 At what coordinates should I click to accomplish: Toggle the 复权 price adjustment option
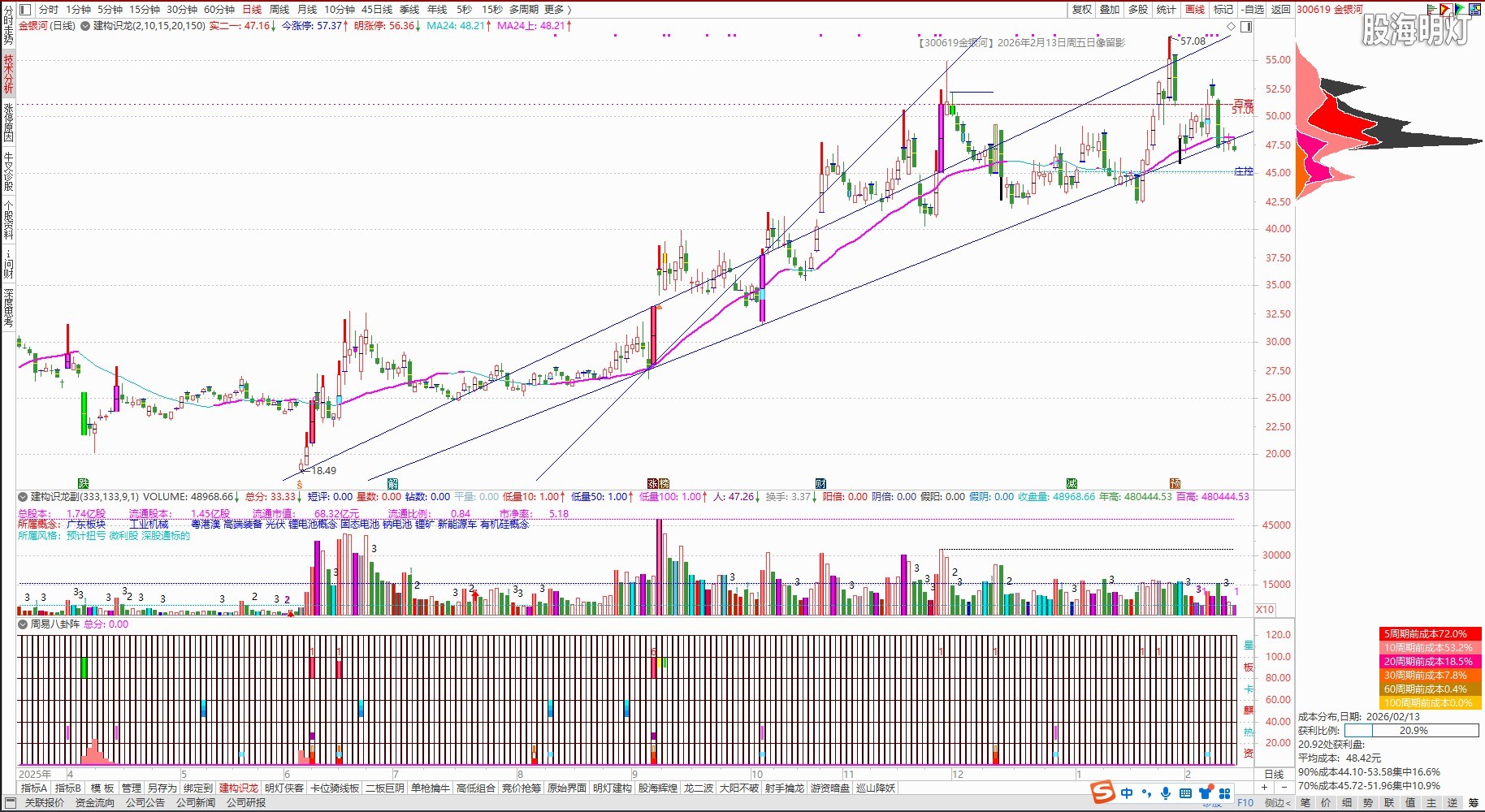(x=1081, y=10)
